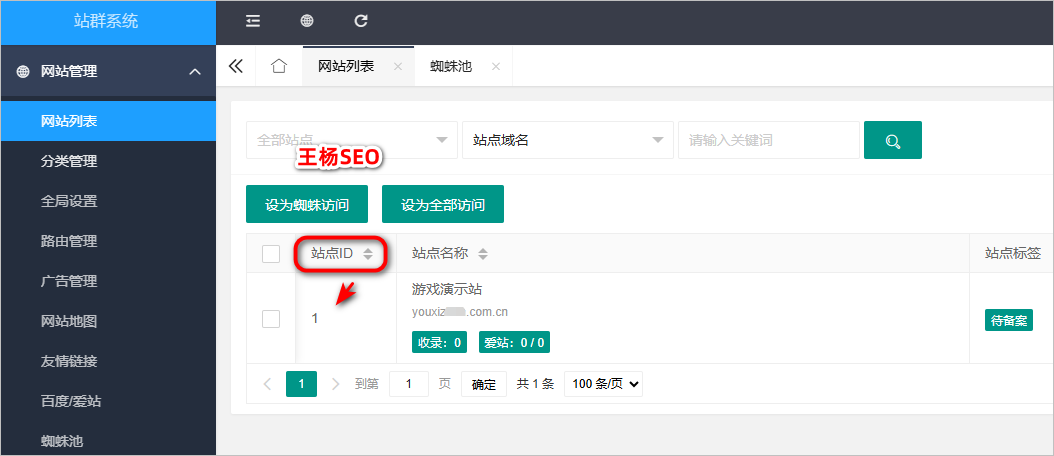Refresh the page with the reload icon
The height and width of the screenshot is (456, 1054).
pyautogui.click(x=361, y=21)
